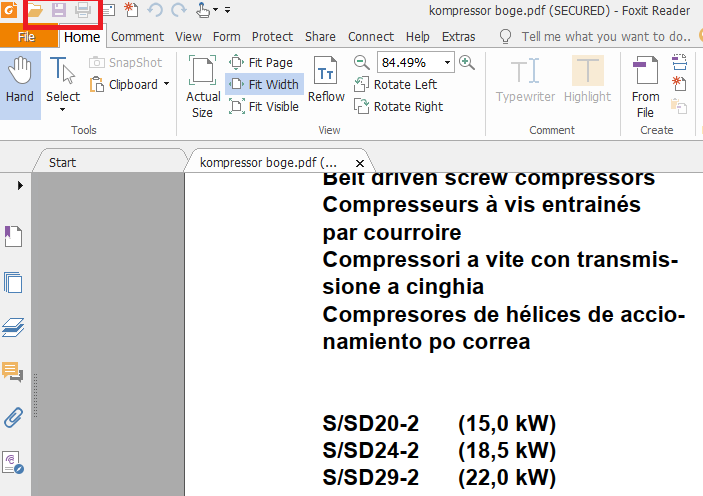Click the Foxit logo icon

pyautogui.click(x=9, y=9)
